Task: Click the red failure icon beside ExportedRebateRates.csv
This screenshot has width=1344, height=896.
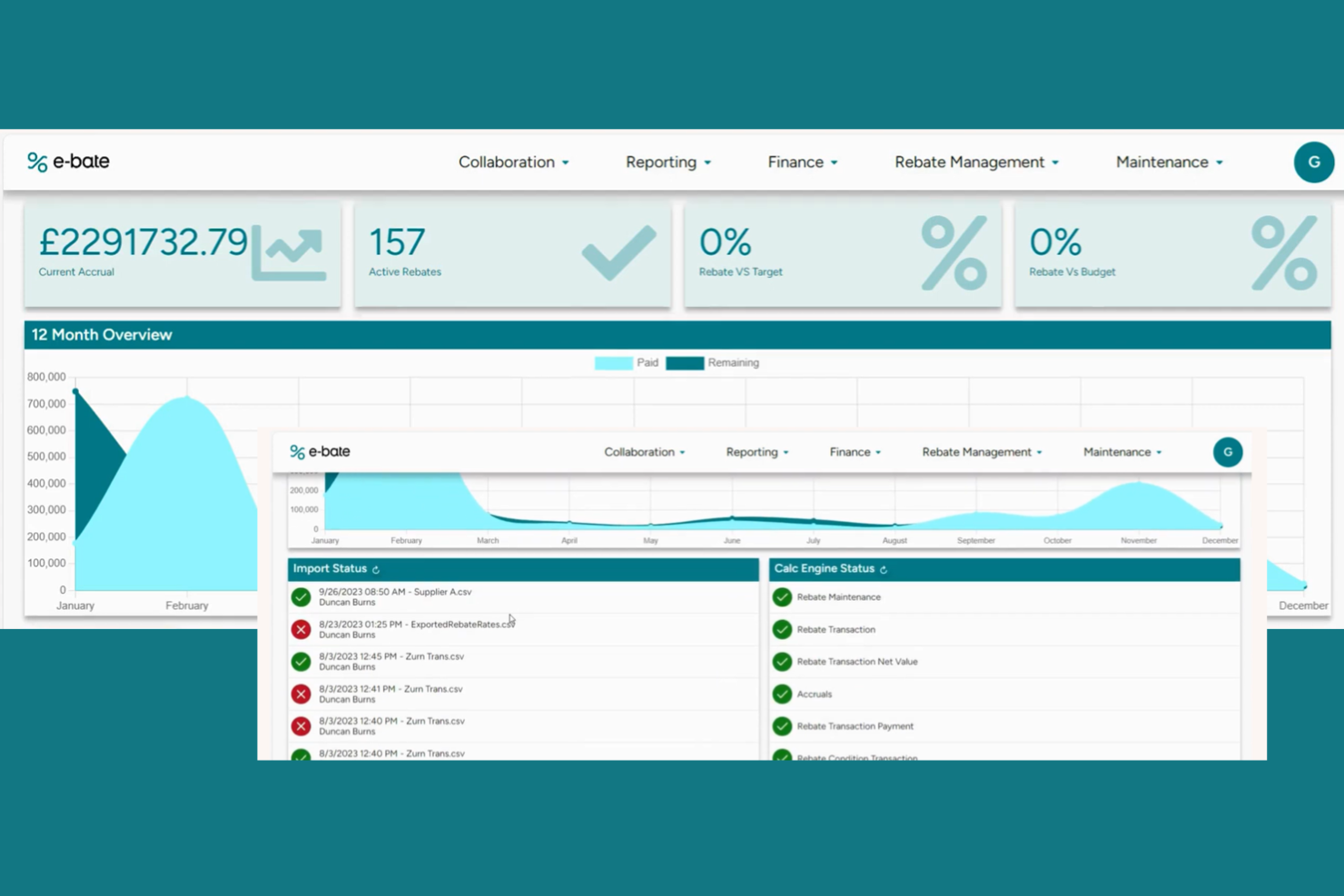Action: point(301,629)
